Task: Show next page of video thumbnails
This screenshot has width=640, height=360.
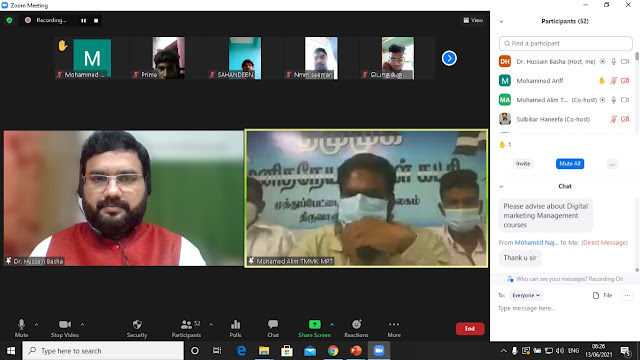Action: coord(449,58)
